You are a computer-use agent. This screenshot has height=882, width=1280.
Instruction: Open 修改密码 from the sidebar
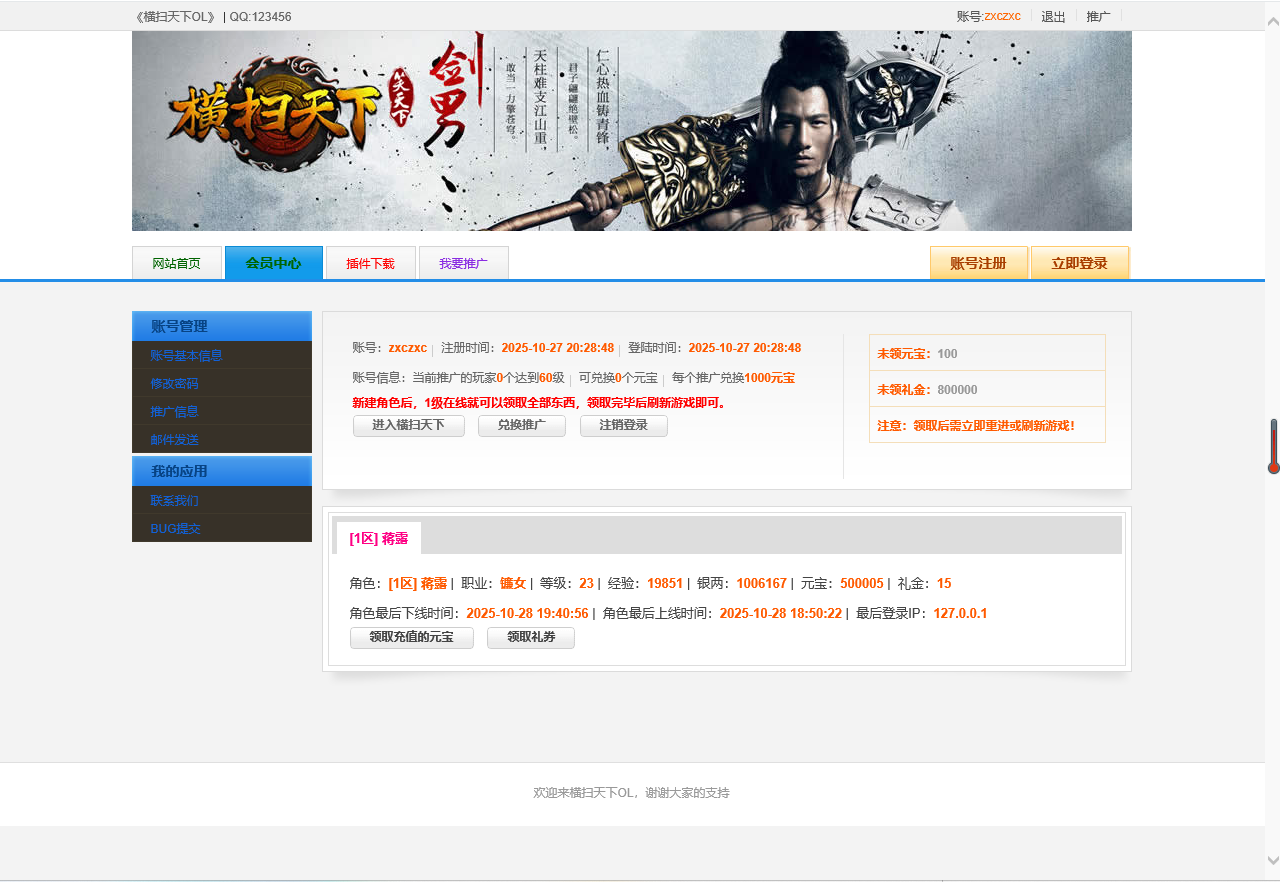174,383
